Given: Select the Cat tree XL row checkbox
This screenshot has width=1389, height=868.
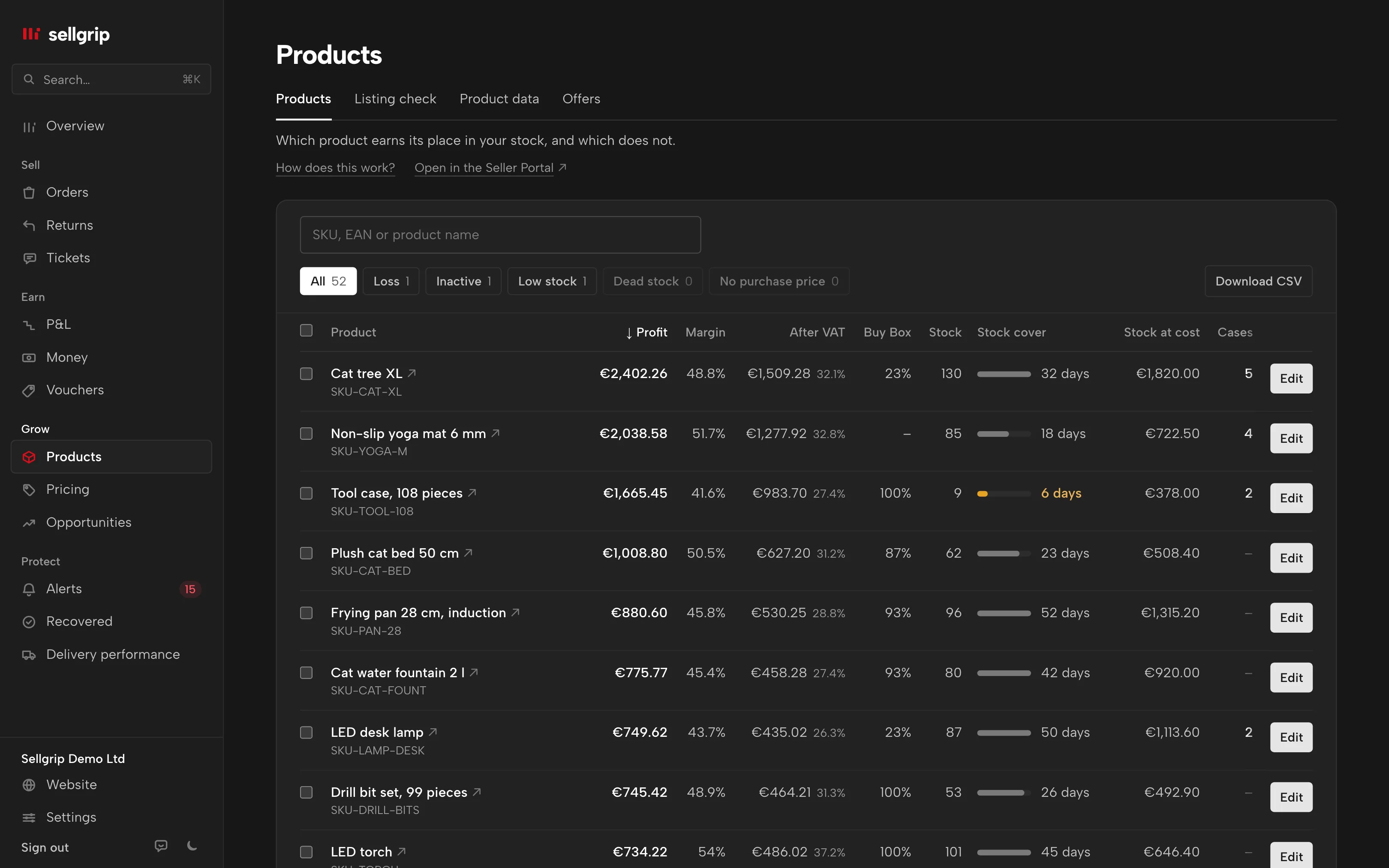Looking at the screenshot, I should [307, 374].
